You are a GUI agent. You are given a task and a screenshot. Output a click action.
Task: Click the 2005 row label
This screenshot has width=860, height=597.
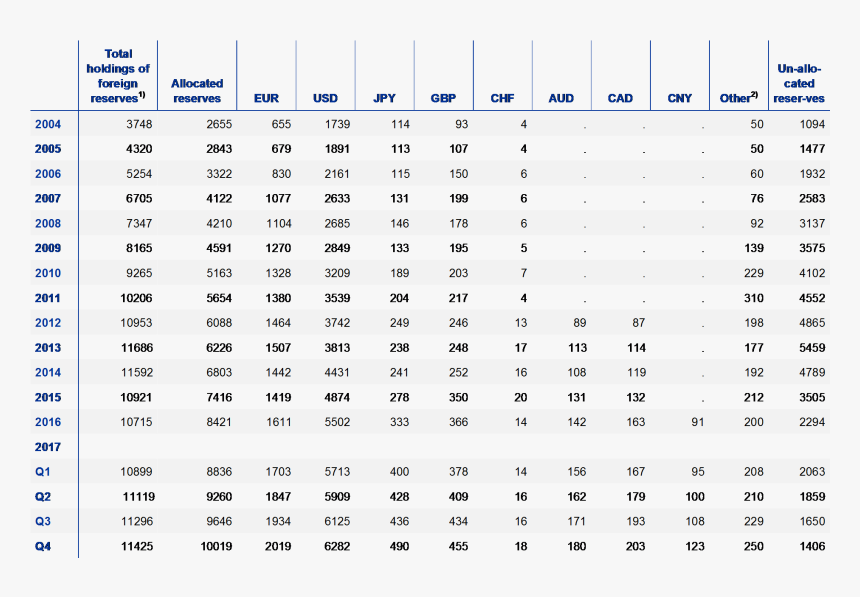[x=48, y=149]
